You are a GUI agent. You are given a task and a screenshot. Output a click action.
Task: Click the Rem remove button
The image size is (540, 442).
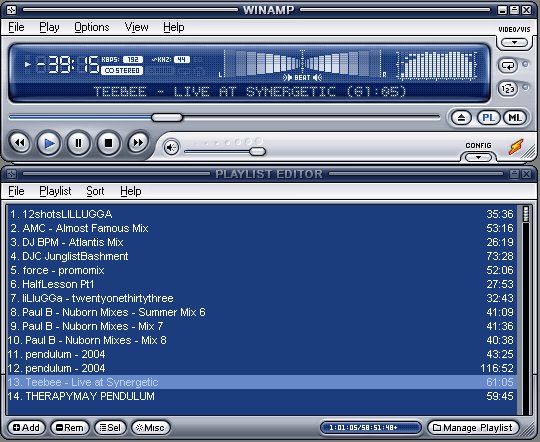[70, 428]
